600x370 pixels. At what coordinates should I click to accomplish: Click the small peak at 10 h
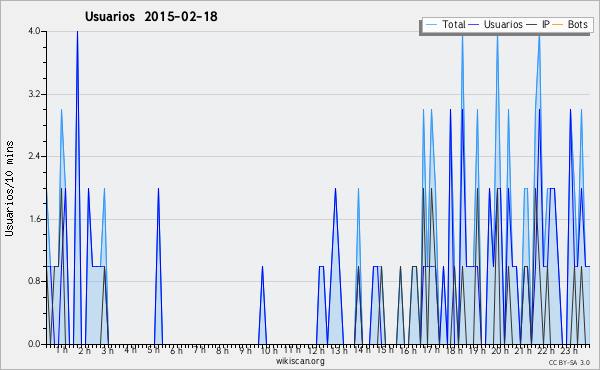point(262,267)
